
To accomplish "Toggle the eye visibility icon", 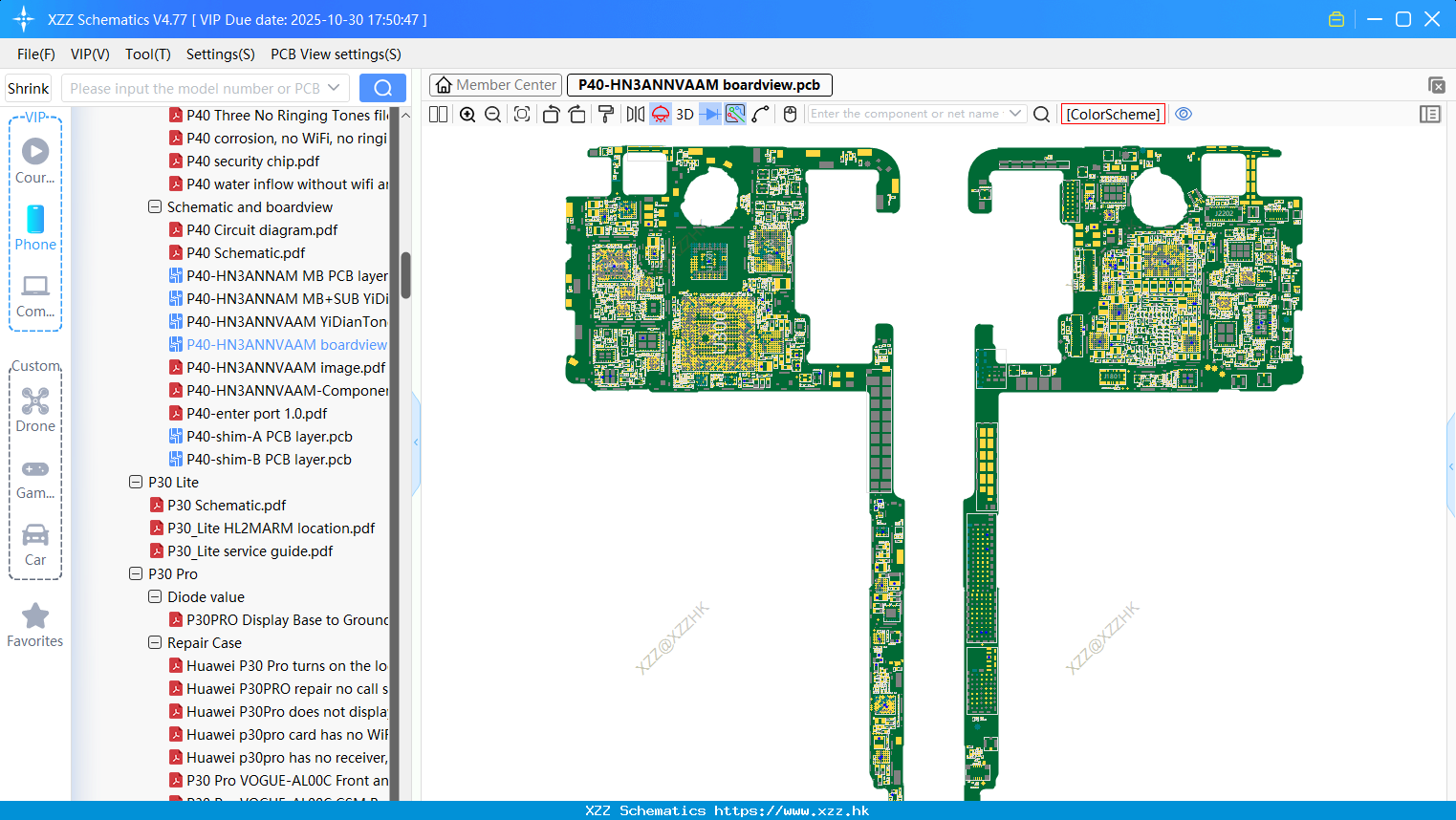I will tap(1184, 114).
